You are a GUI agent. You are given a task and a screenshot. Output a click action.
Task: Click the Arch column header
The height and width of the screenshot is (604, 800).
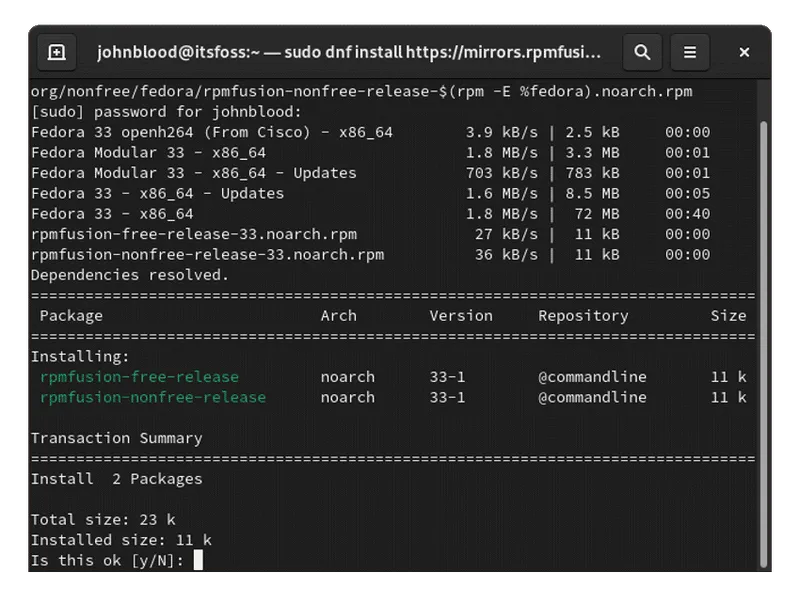coord(339,315)
